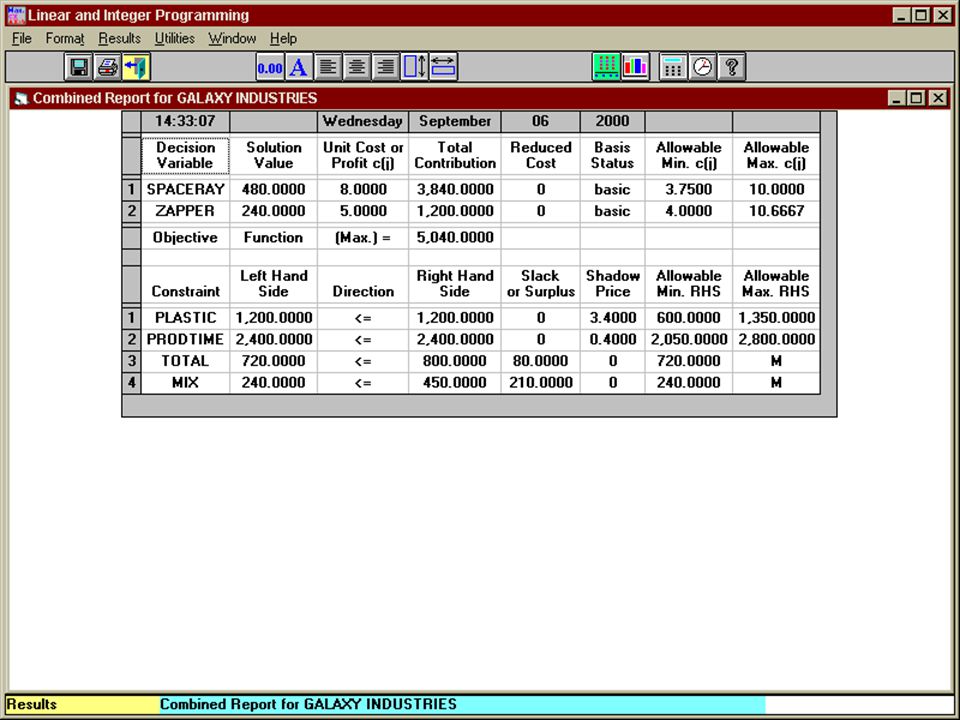
Task: Select the Solution Value column header
Action: click(273, 156)
